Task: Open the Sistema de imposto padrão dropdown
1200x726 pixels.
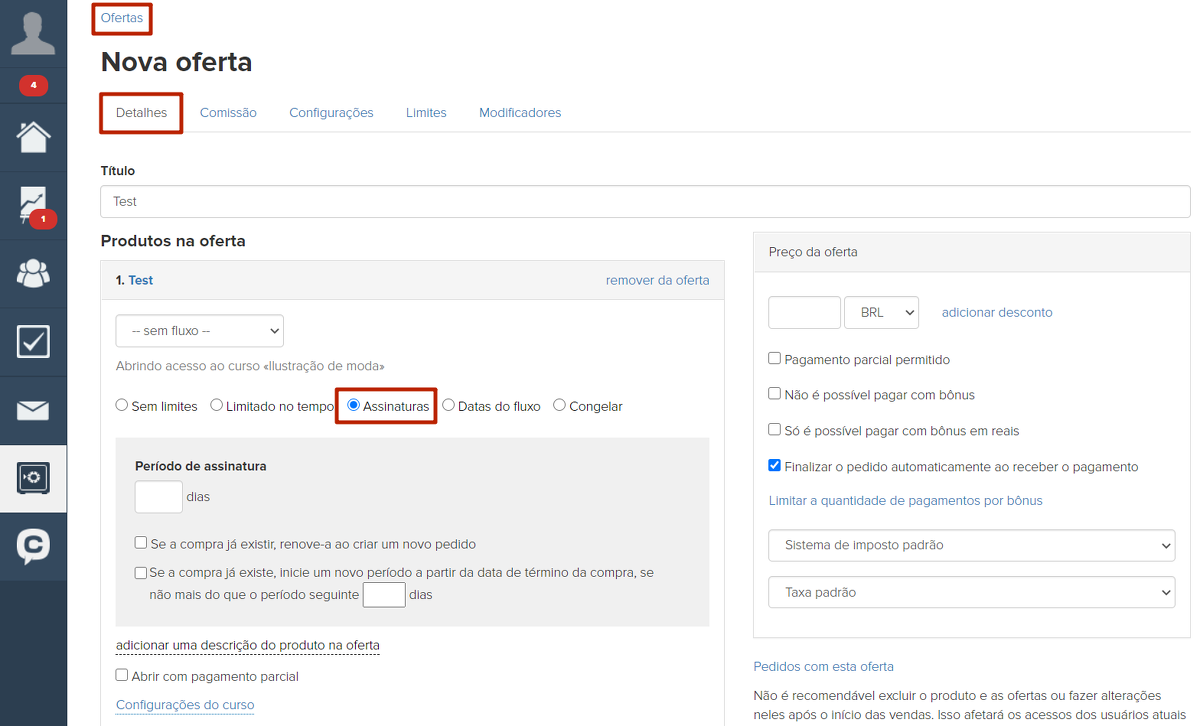Action: [971, 546]
